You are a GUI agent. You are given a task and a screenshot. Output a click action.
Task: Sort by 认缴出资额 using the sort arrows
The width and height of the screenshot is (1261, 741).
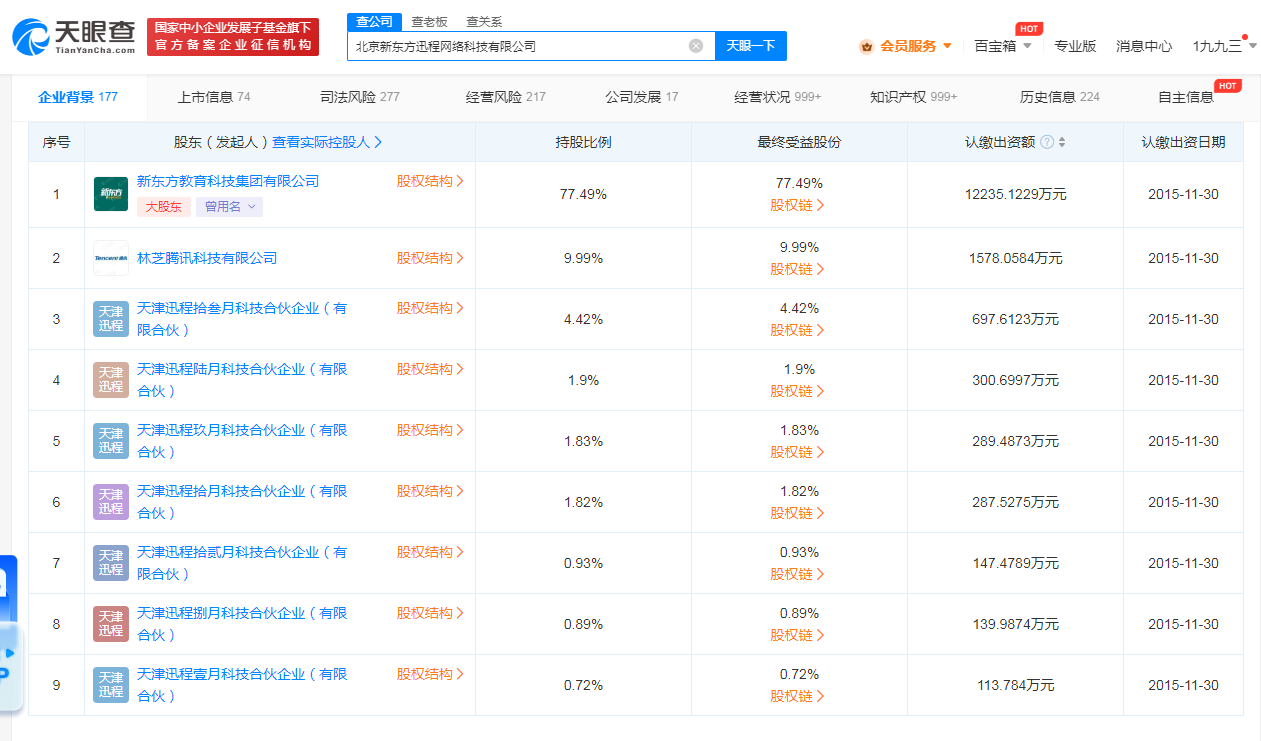click(1062, 143)
